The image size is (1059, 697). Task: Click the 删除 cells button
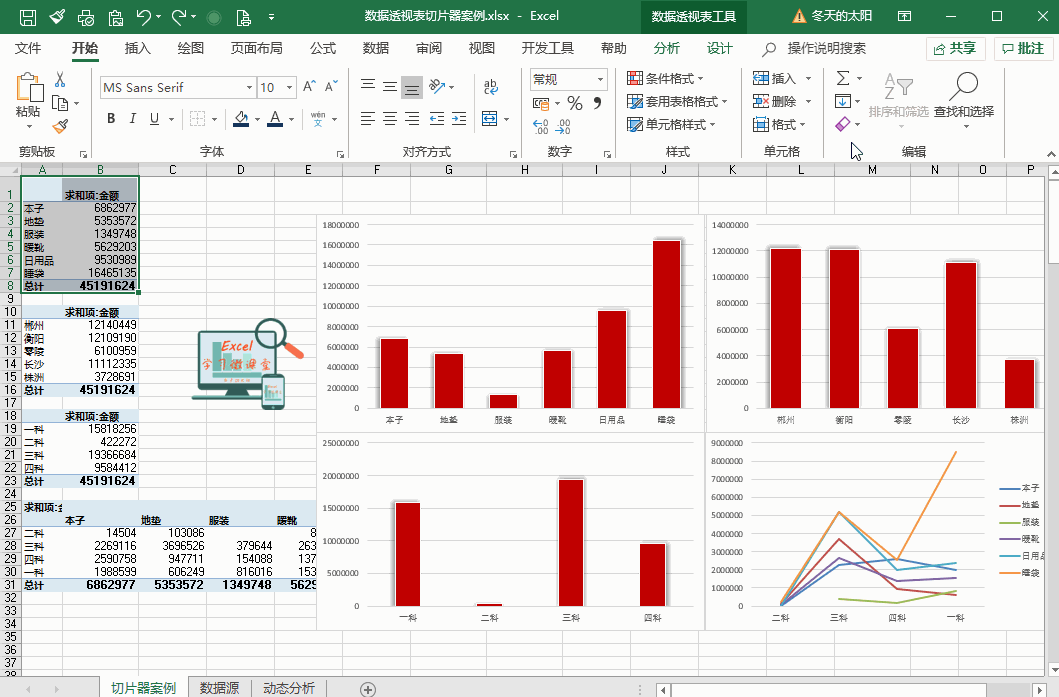pyautogui.click(x=775, y=101)
